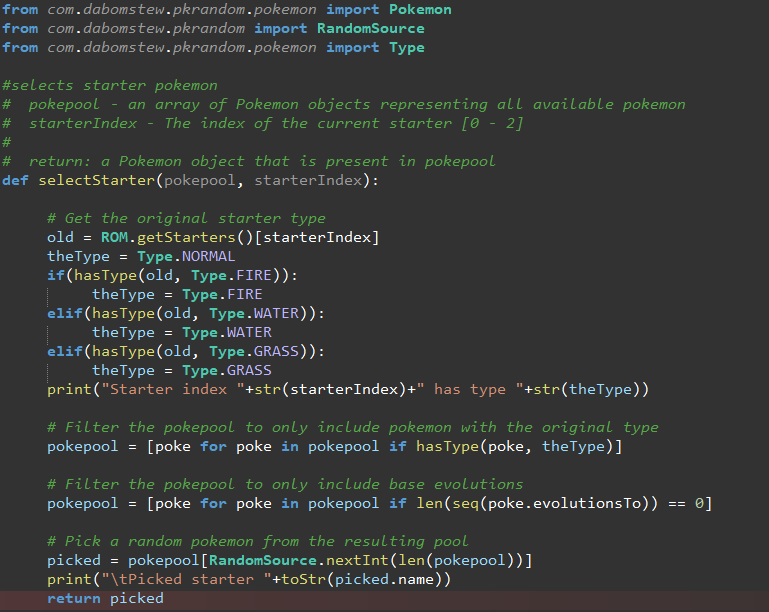Click the imported class name 'RandomSource' on the import line

pyautogui.click(x=370, y=28)
